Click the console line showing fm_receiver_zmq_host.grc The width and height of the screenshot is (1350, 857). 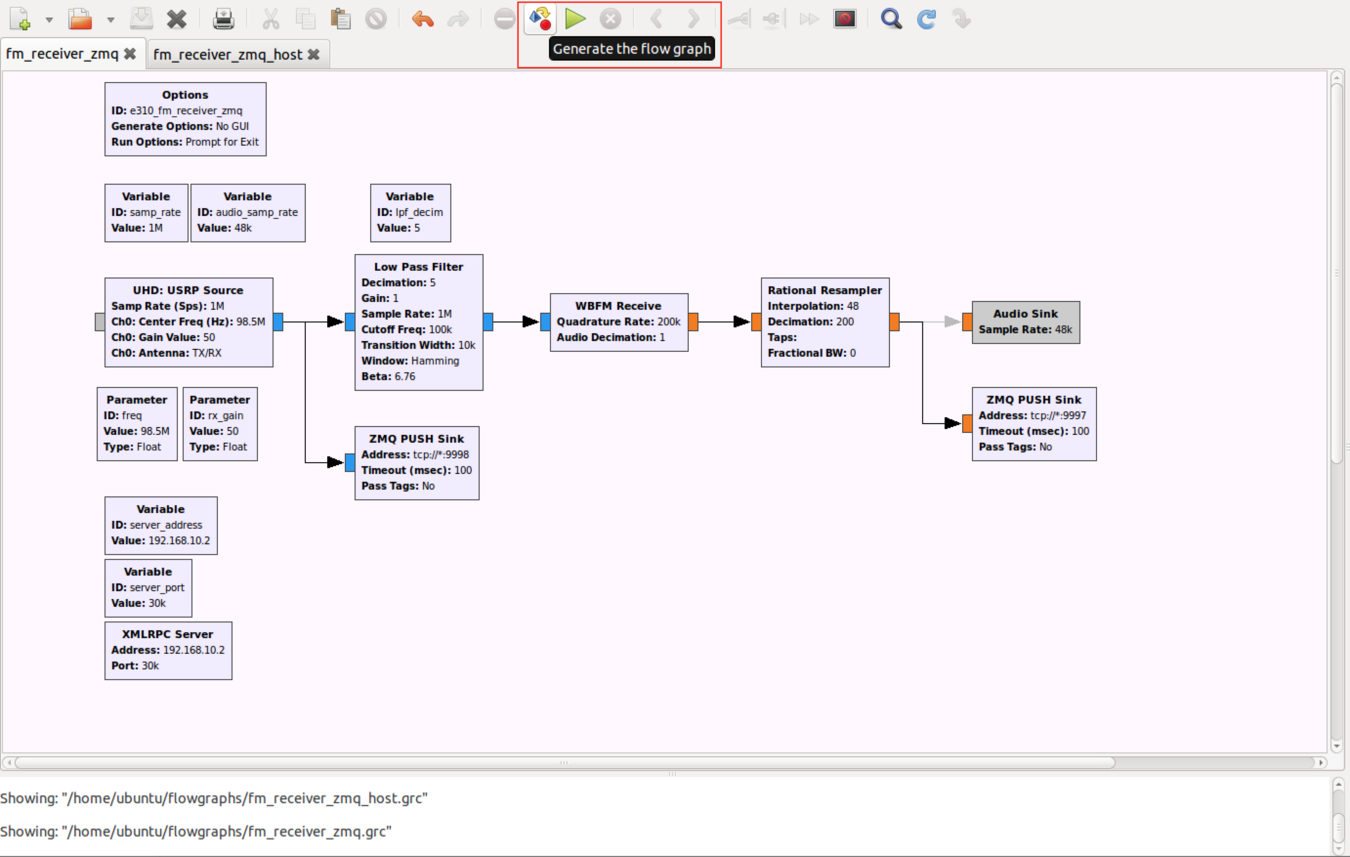click(214, 798)
